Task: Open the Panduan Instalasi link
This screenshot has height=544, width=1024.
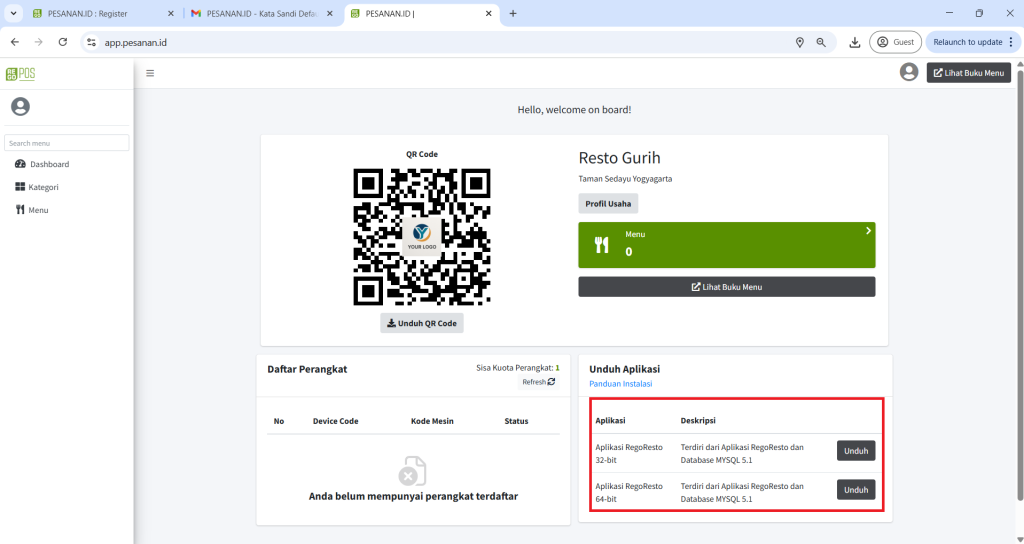Action: [x=620, y=384]
